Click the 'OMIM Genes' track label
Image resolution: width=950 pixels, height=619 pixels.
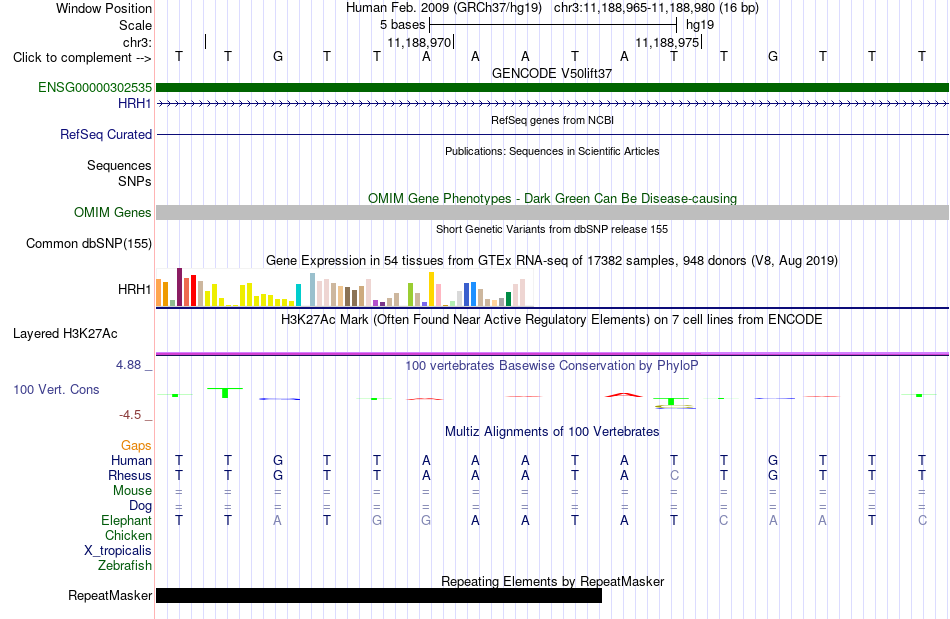click(x=112, y=213)
